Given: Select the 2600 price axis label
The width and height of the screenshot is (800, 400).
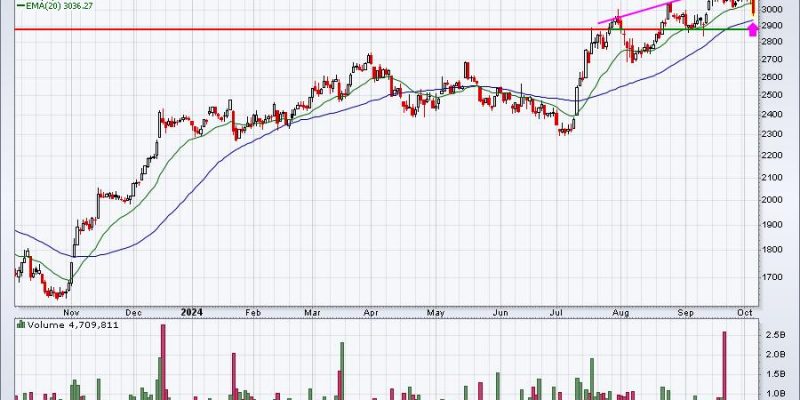Looking at the screenshot, I should [x=773, y=77].
